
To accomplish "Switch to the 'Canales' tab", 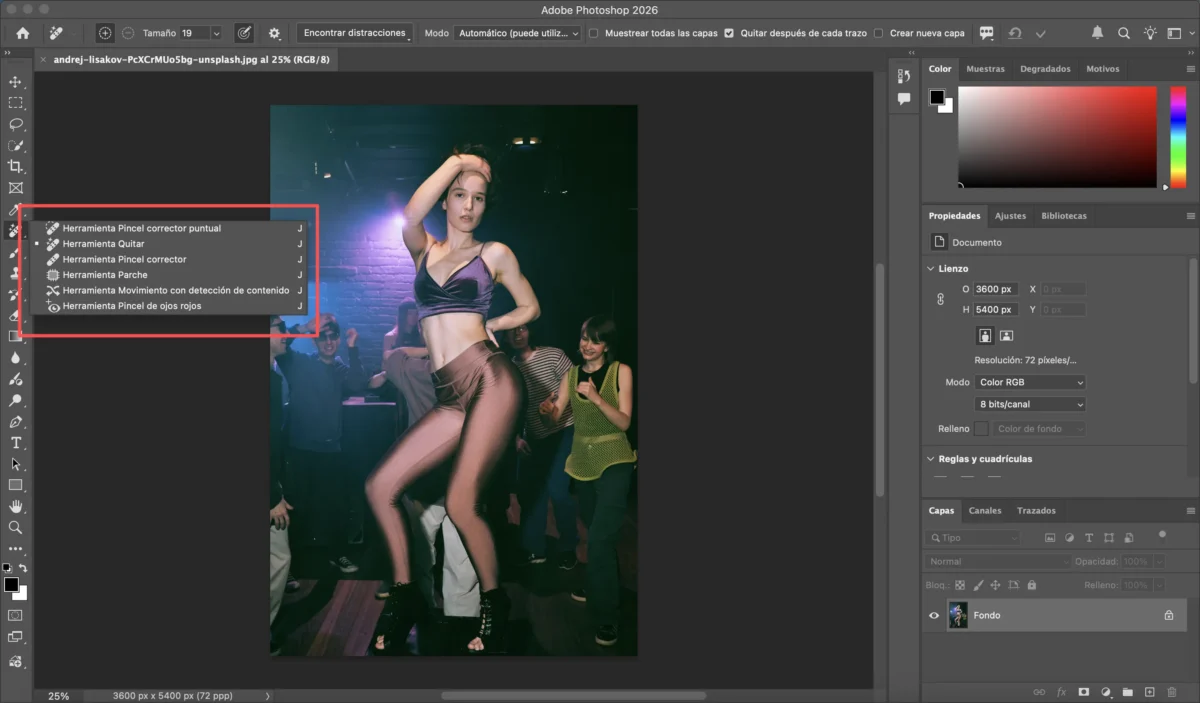I will (985, 511).
